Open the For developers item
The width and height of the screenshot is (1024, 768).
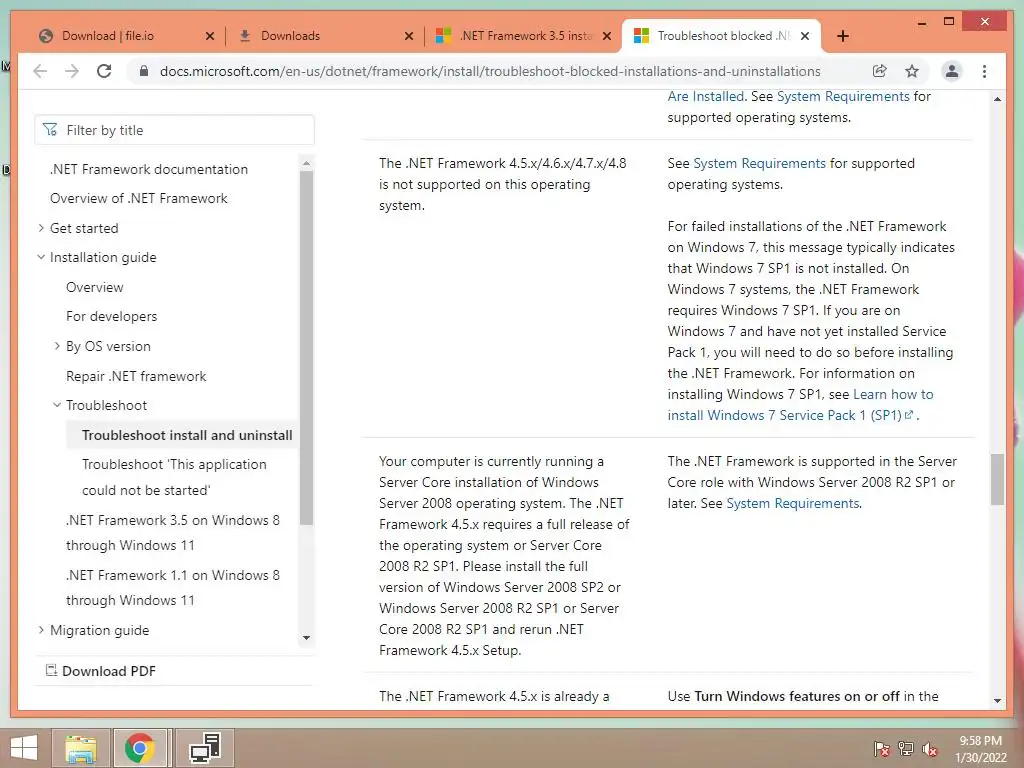point(112,316)
